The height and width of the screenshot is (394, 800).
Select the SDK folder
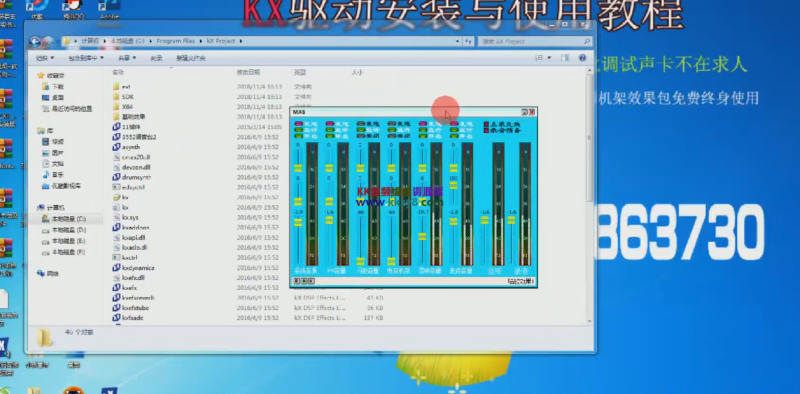(124, 96)
